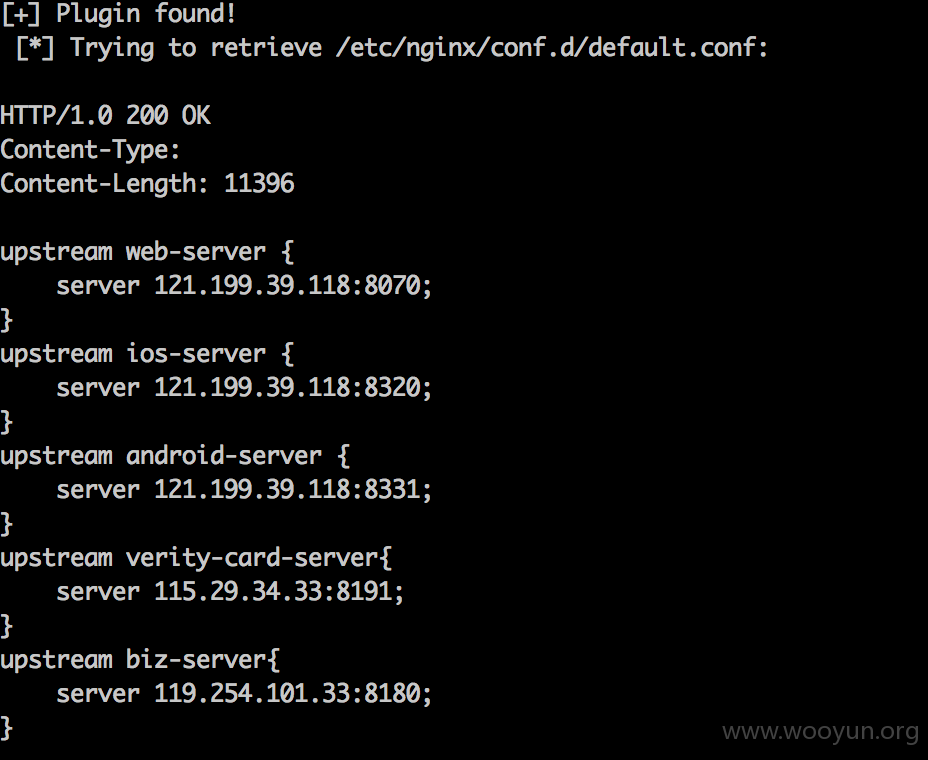Click the Content-Length value 11396
Image resolution: width=928 pixels, height=760 pixels.
pos(259,183)
